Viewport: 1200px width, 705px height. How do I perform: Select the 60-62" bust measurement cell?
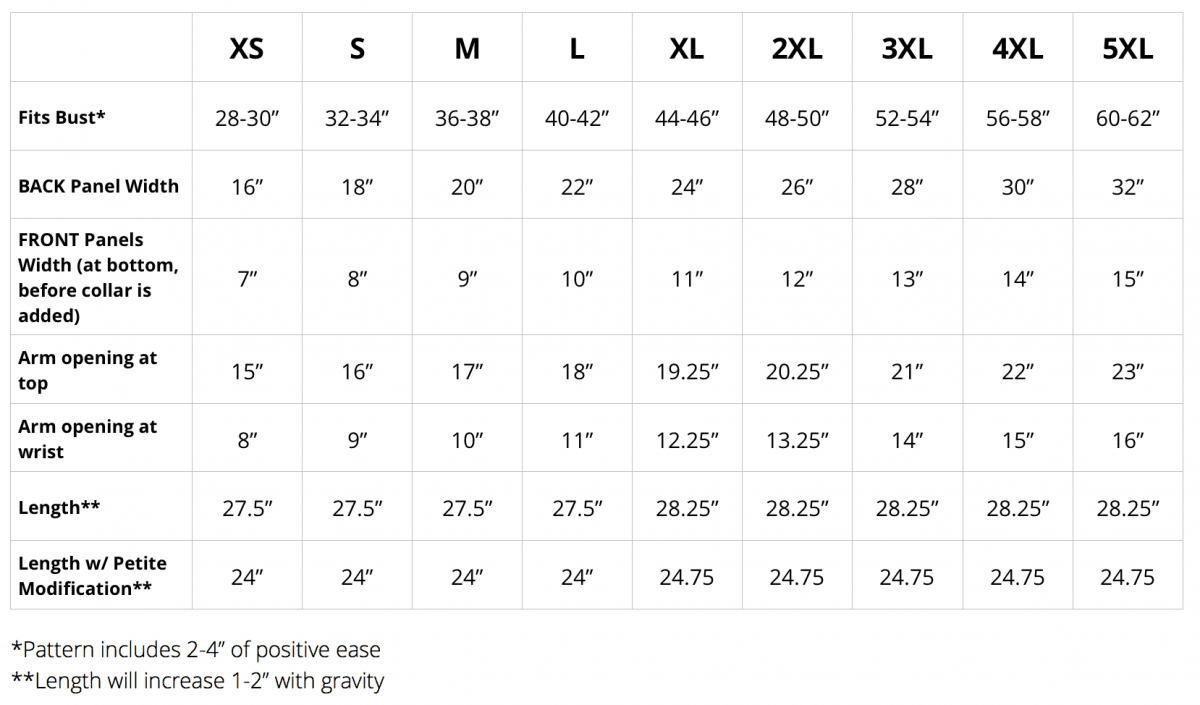(x=1127, y=118)
